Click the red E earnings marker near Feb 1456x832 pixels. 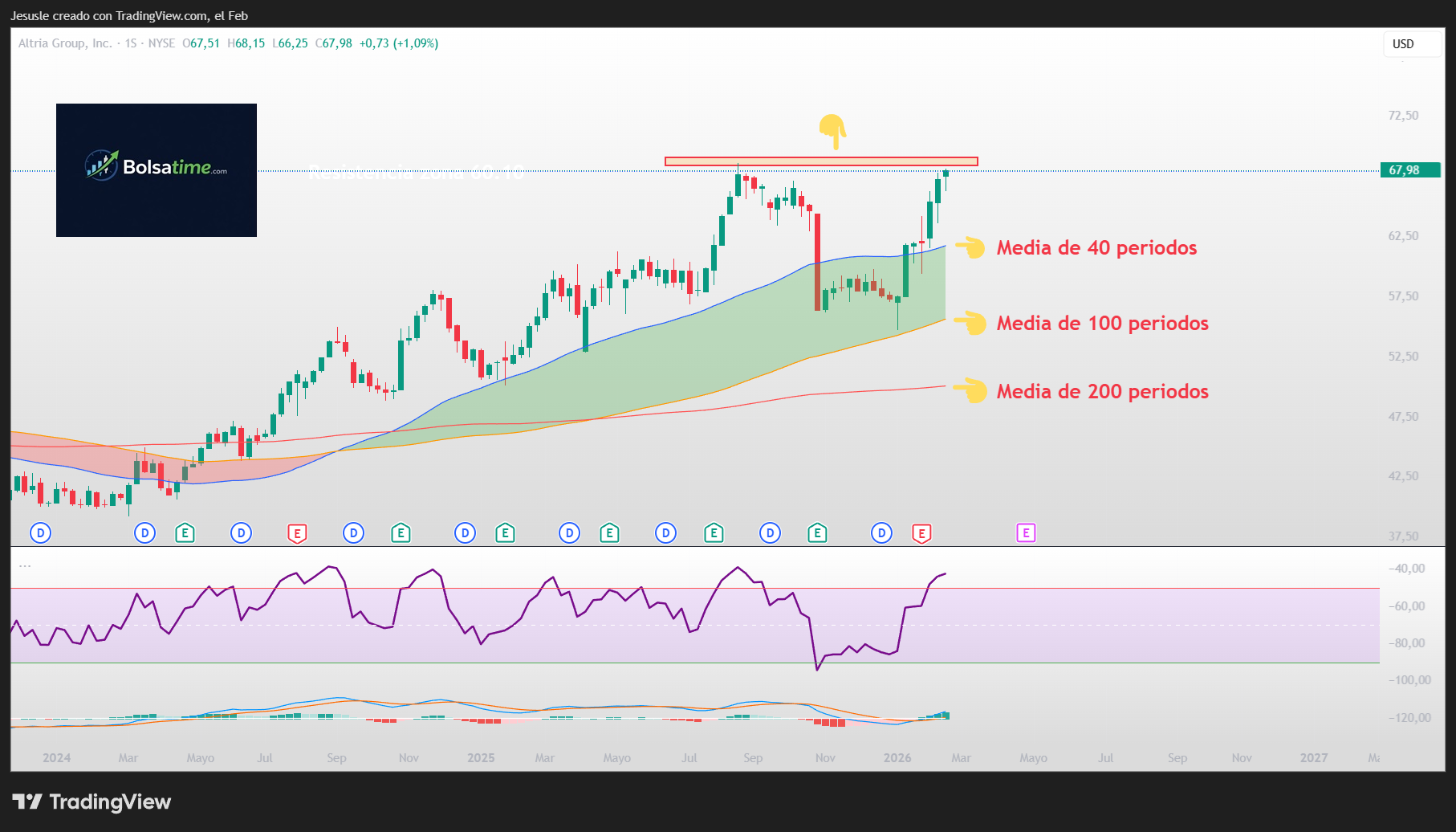point(921,532)
